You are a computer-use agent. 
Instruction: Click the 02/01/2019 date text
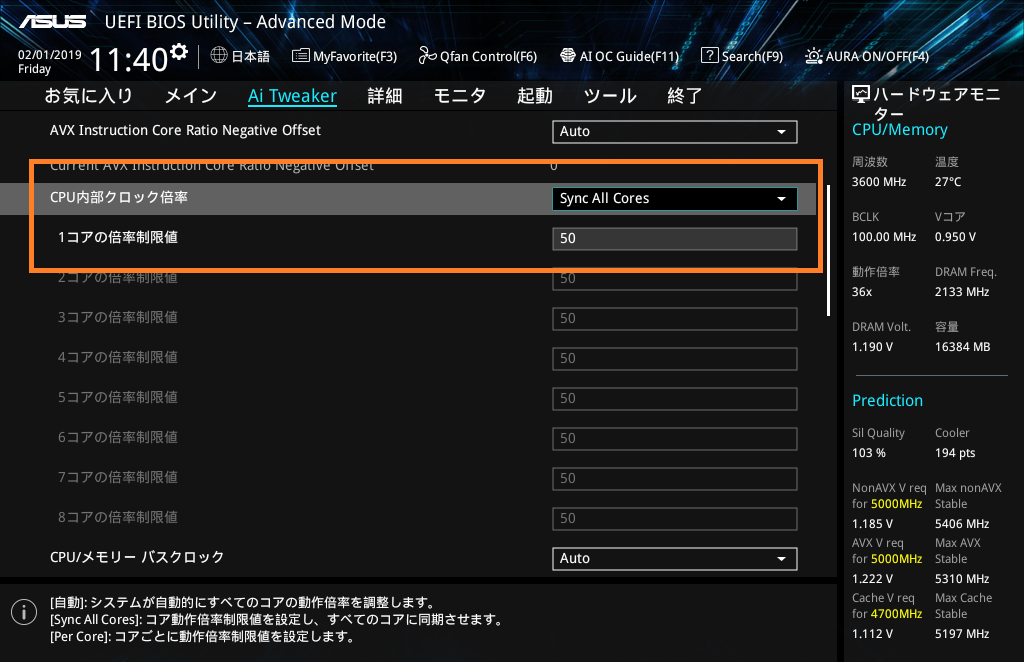click(x=50, y=55)
